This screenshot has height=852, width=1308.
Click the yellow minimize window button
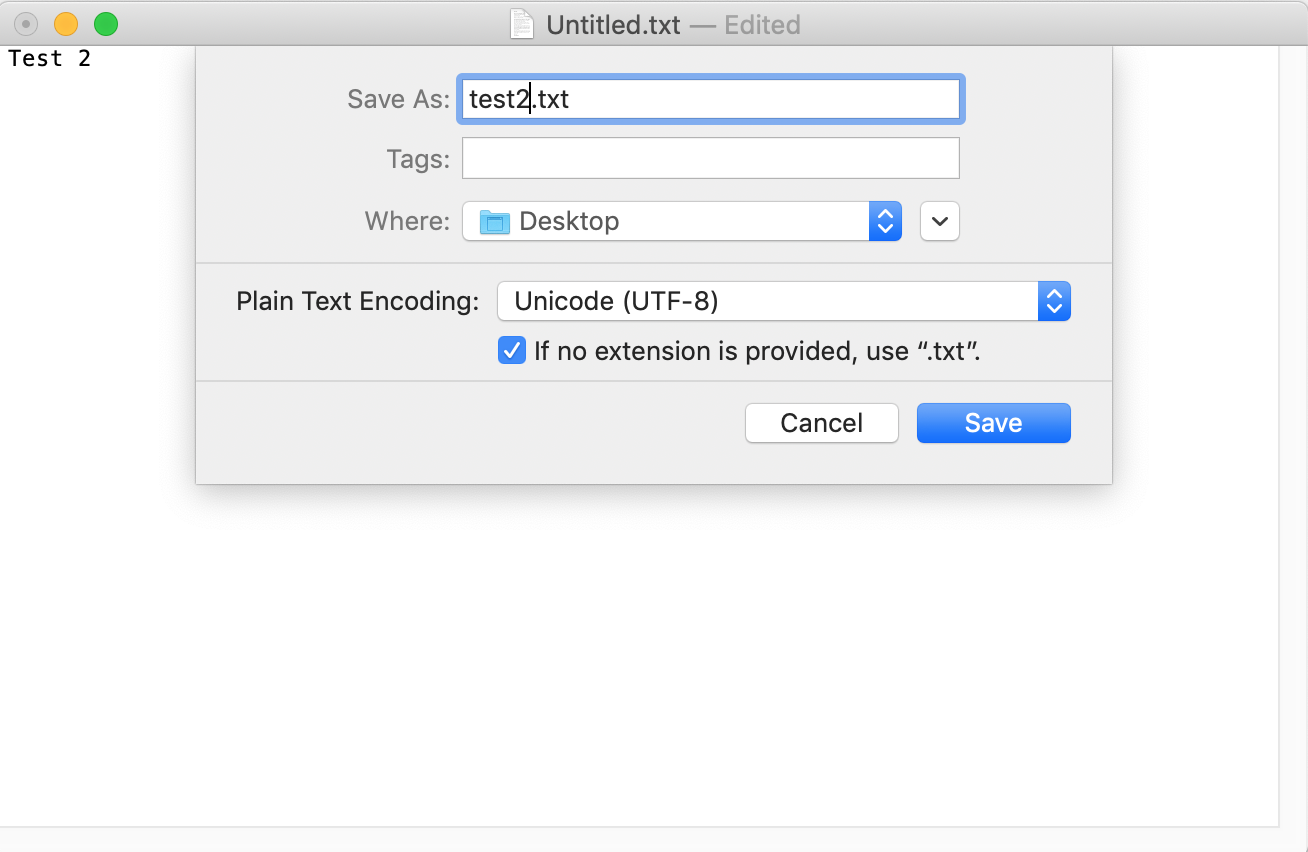coord(66,24)
